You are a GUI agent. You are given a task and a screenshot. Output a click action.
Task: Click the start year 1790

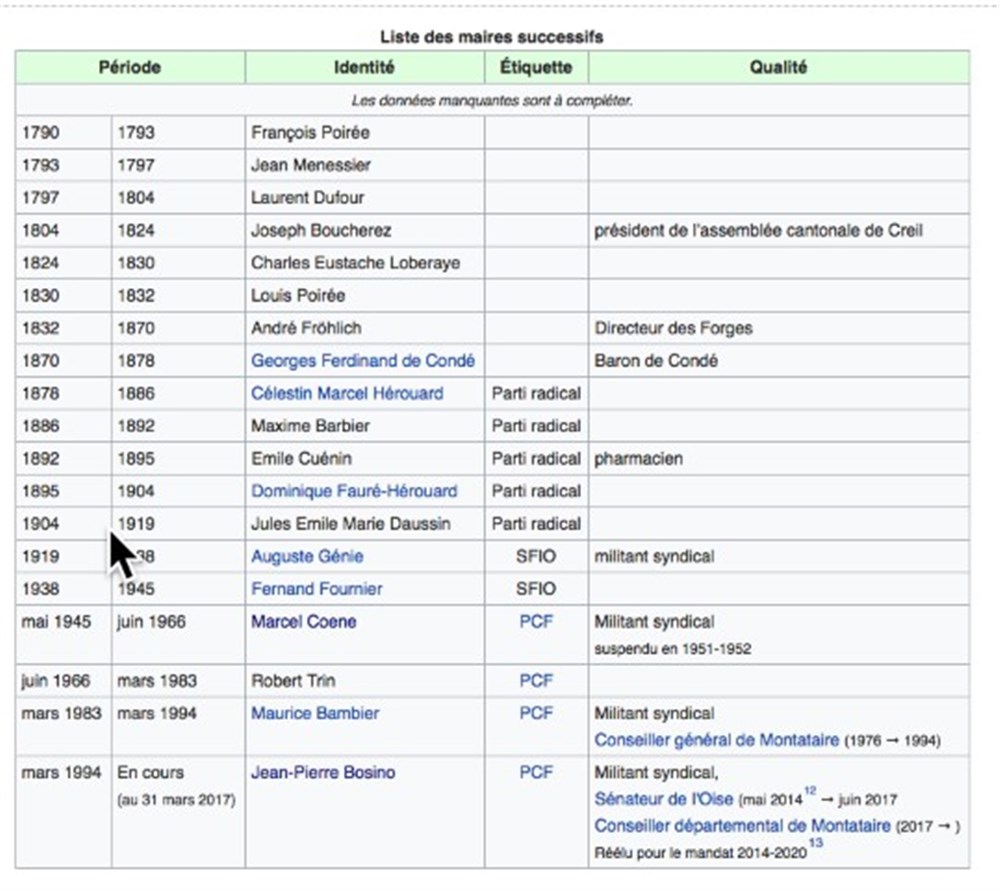[x=40, y=133]
